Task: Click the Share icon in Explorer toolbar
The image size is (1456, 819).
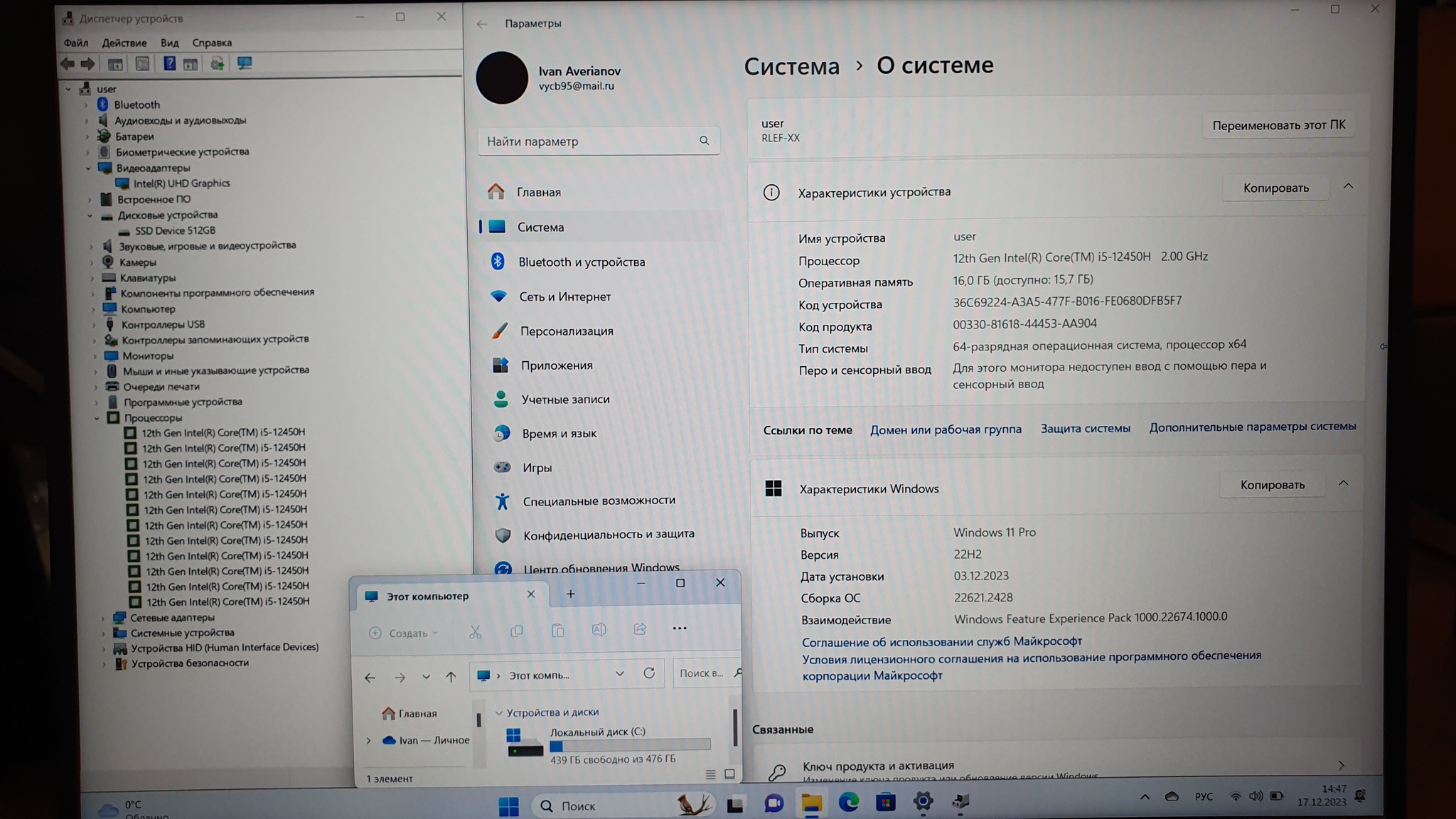Action: tap(640, 630)
